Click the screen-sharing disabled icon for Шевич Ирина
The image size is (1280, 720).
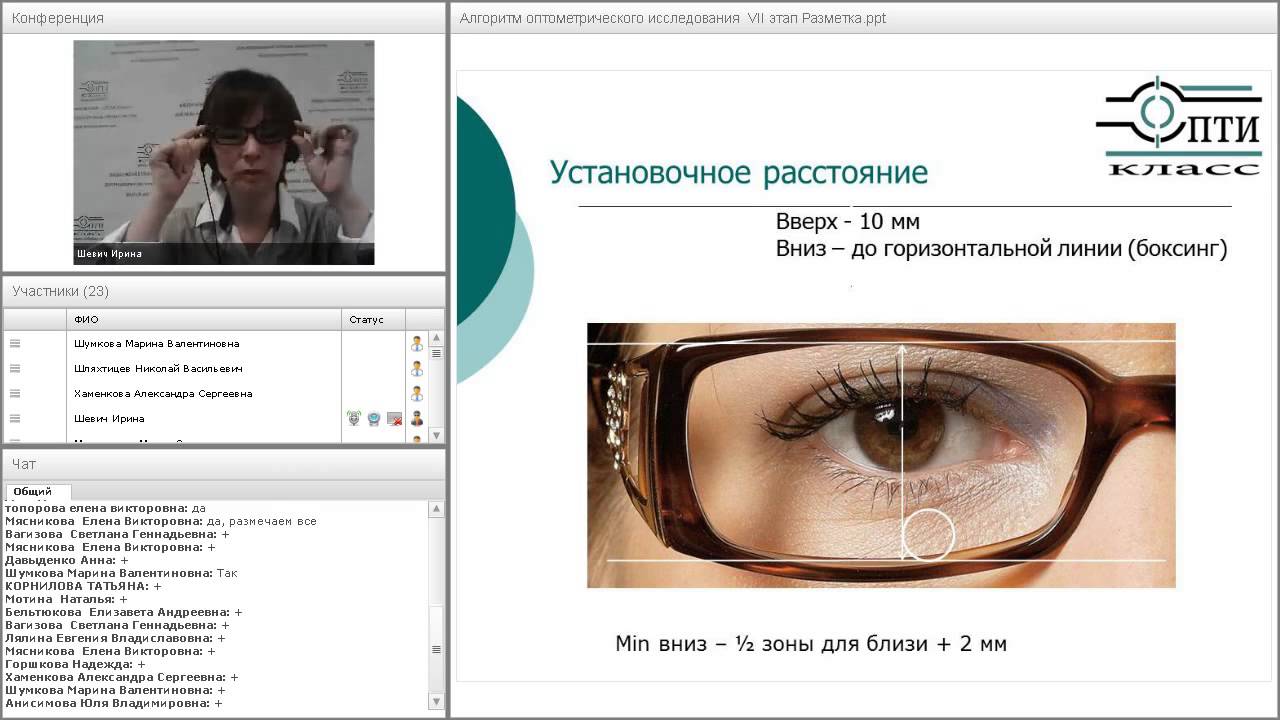click(x=395, y=419)
